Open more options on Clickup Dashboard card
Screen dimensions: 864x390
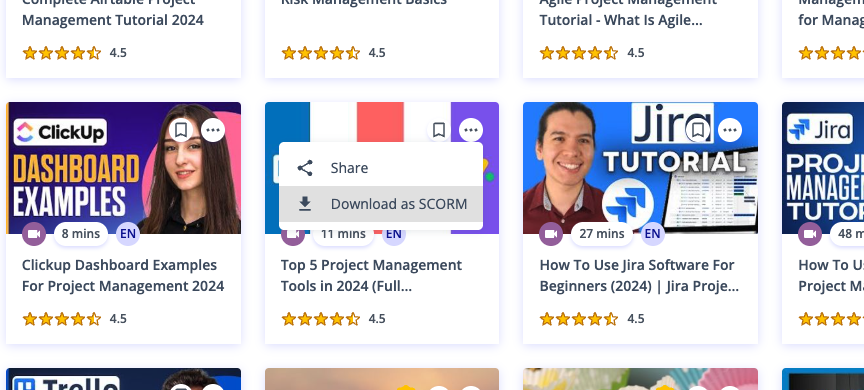tap(213, 131)
